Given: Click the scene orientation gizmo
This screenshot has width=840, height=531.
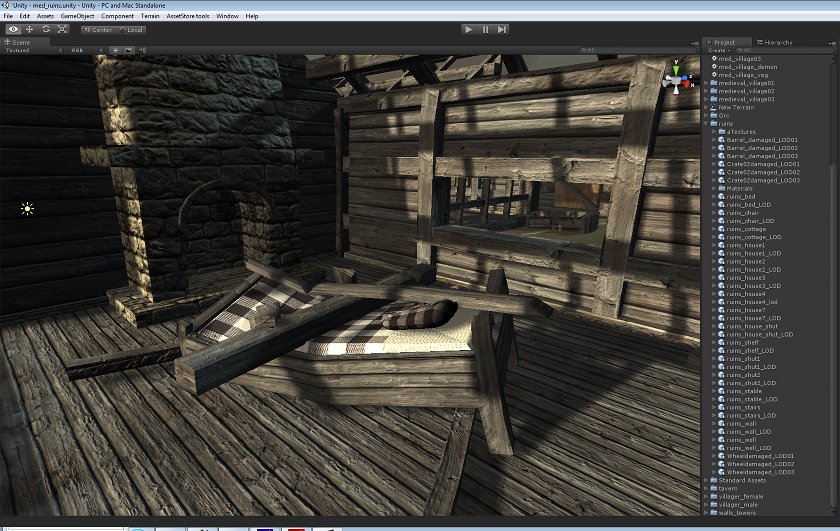Looking at the screenshot, I should coord(677,79).
